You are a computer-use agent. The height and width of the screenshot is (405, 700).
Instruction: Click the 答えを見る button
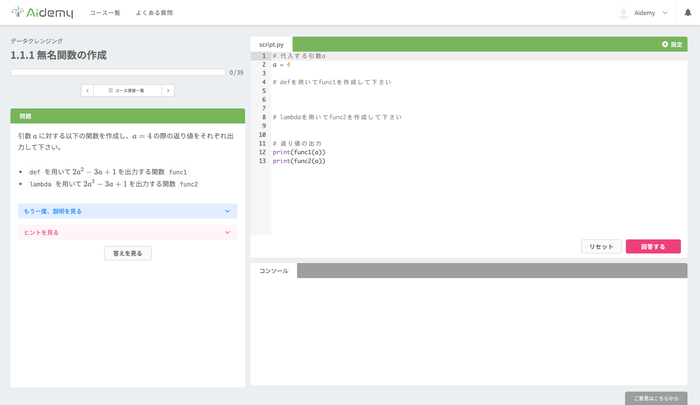click(x=128, y=253)
